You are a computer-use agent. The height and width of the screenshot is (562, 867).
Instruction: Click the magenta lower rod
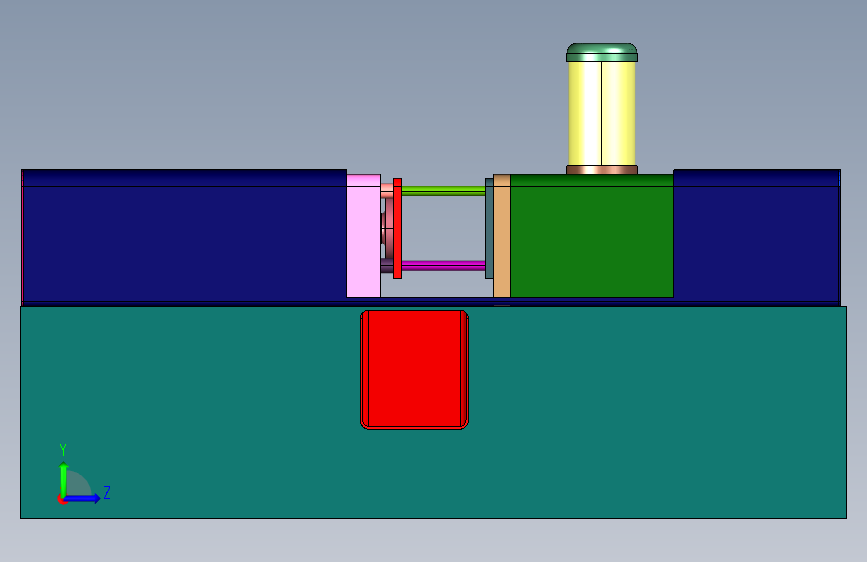443,266
